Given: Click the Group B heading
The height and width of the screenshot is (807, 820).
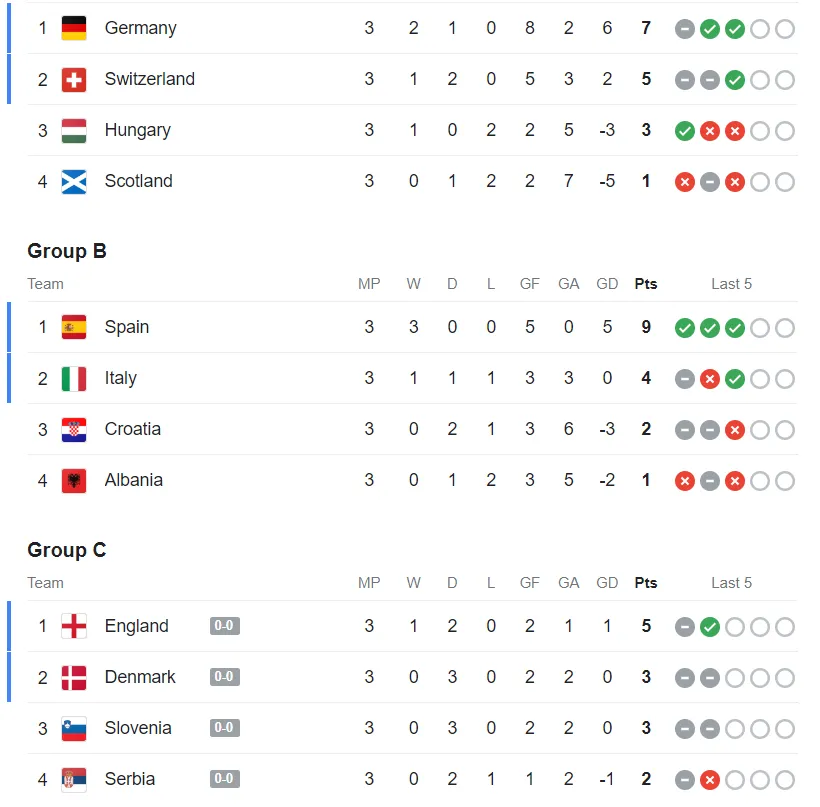Looking at the screenshot, I should point(67,251).
